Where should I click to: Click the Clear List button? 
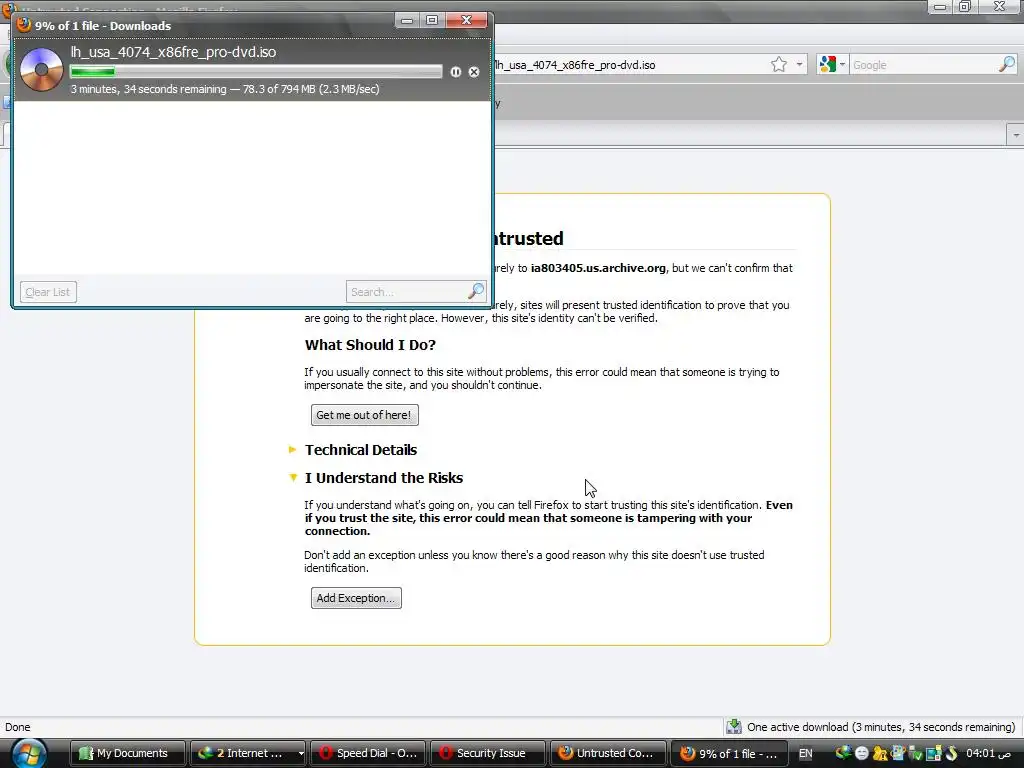tap(48, 292)
